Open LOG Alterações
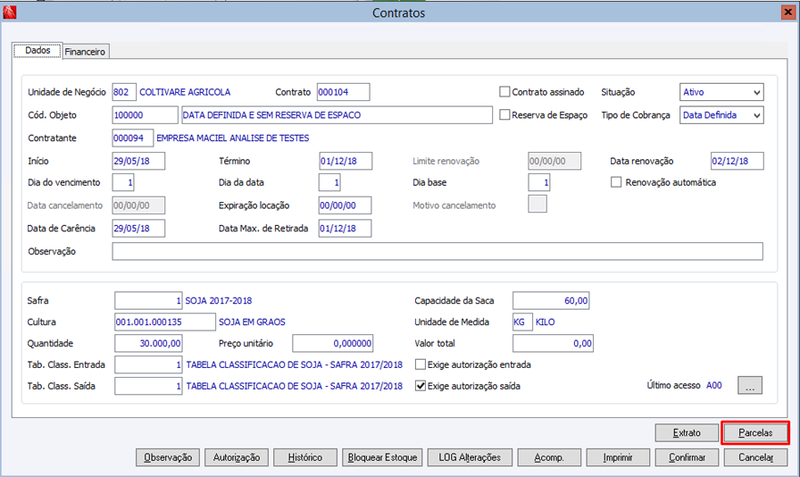This screenshot has width=800, height=477. tap(469, 458)
